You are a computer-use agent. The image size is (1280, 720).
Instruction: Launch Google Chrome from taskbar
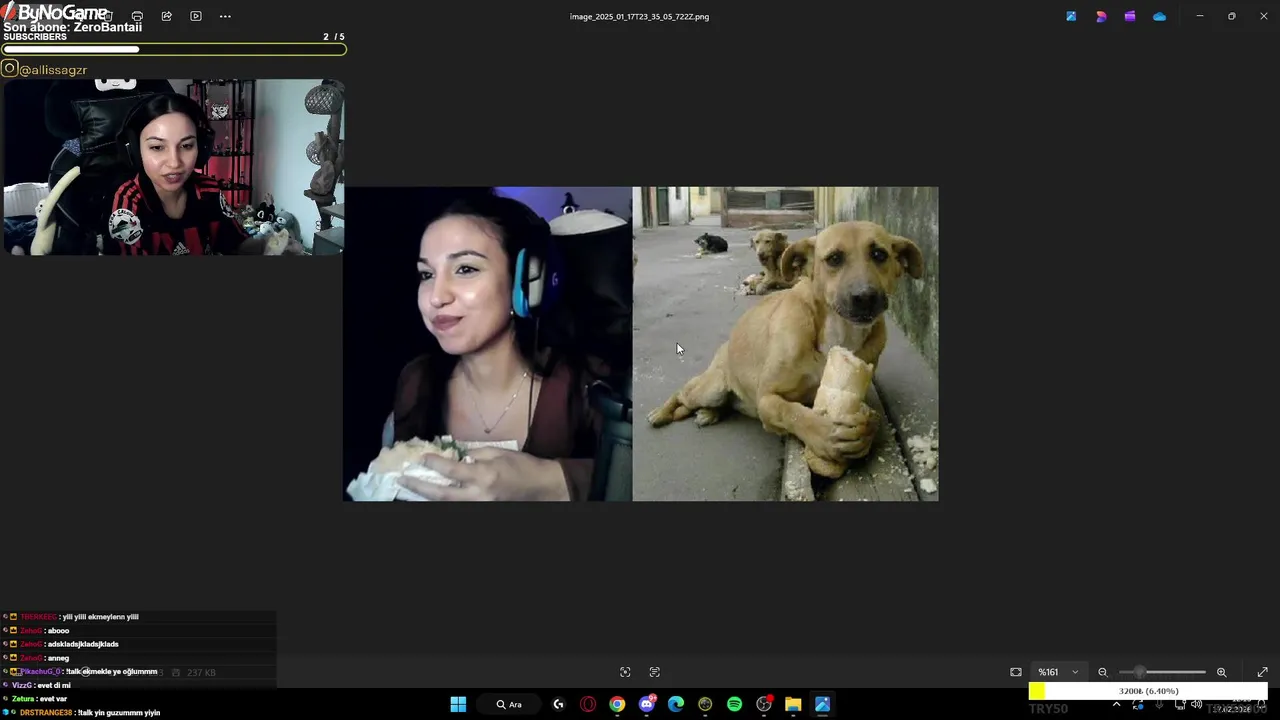pos(617,704)
